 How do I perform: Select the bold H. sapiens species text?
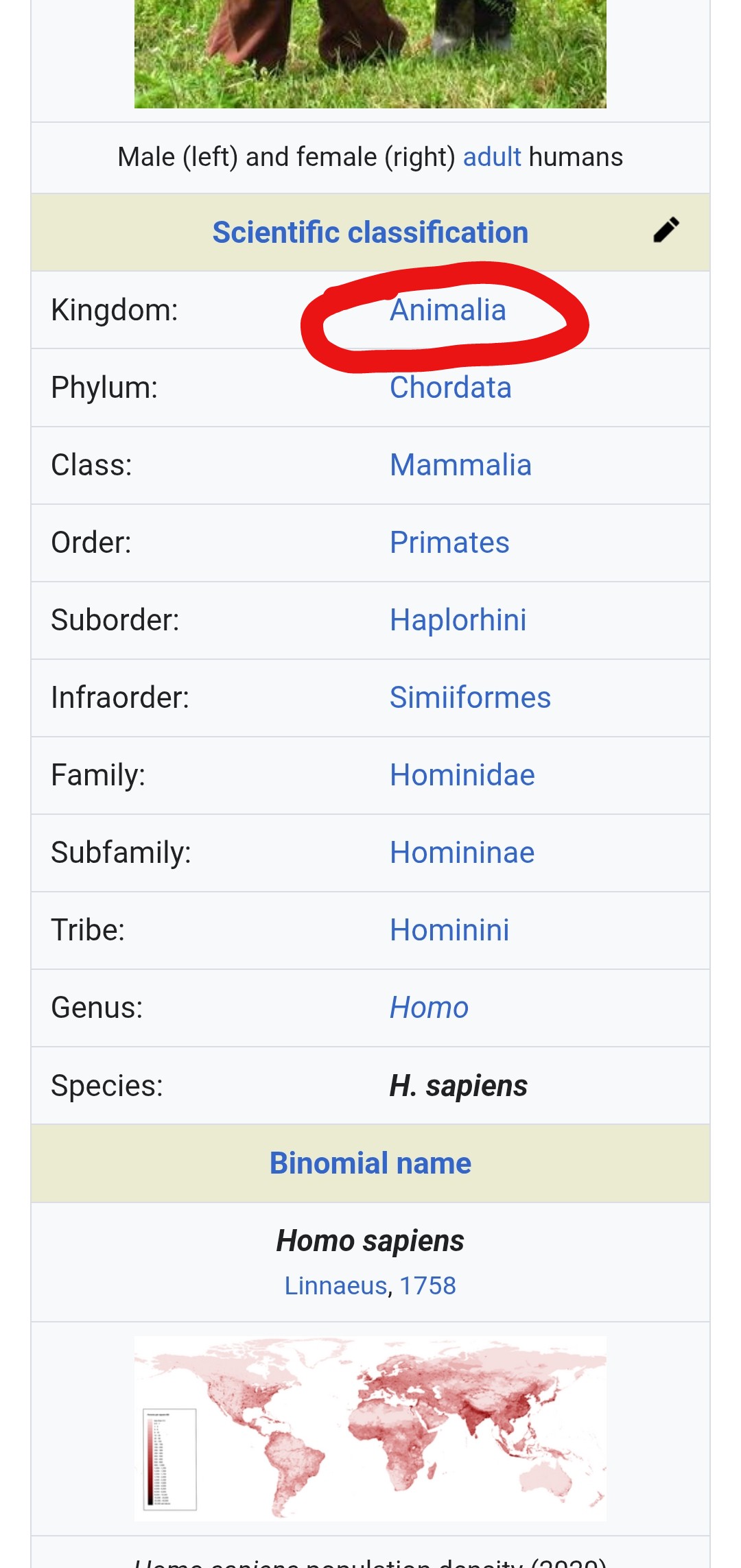coord(458,1086)
